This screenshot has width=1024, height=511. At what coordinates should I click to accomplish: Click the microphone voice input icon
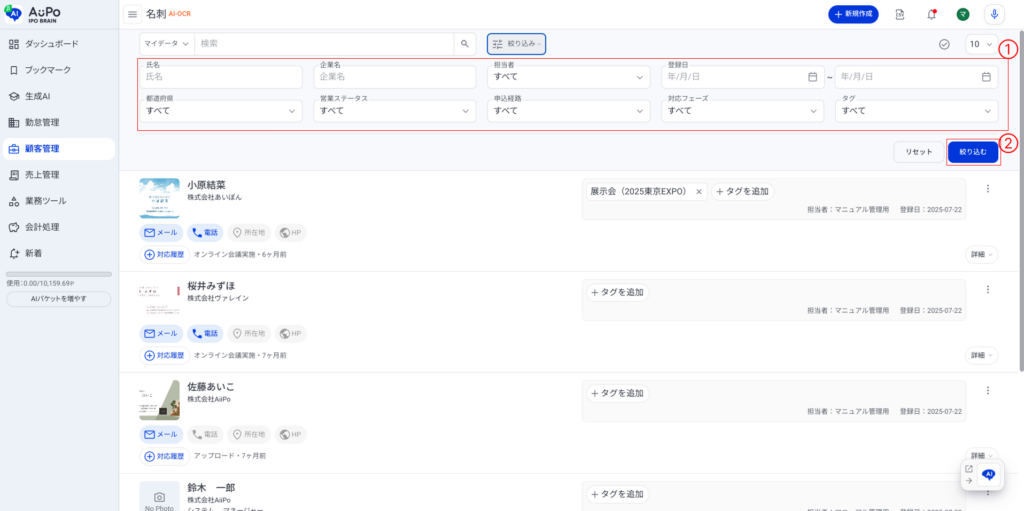(994, 14)
